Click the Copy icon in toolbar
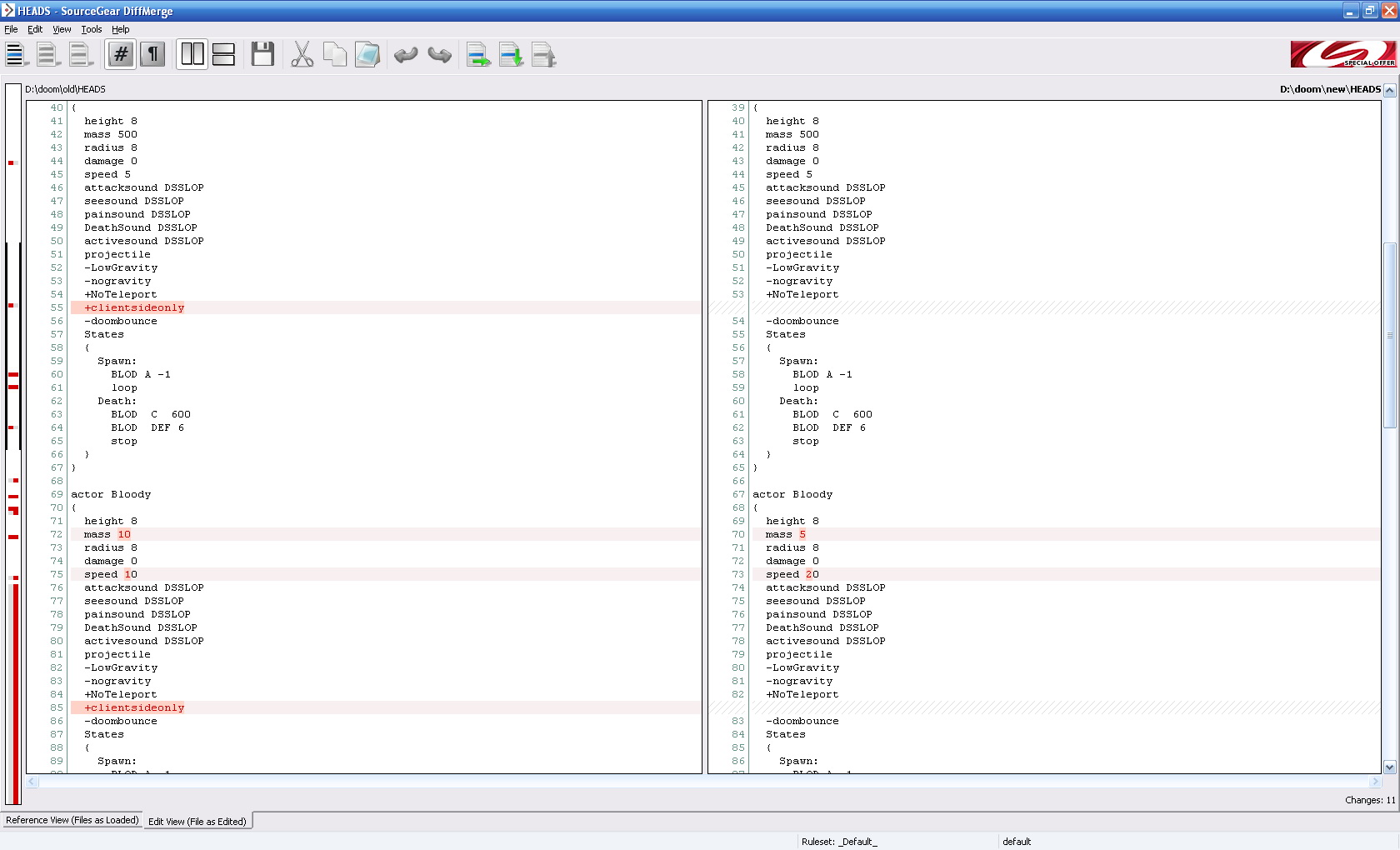The width and height of the screenshot is (1400, 850). click(x=334, y=55)
